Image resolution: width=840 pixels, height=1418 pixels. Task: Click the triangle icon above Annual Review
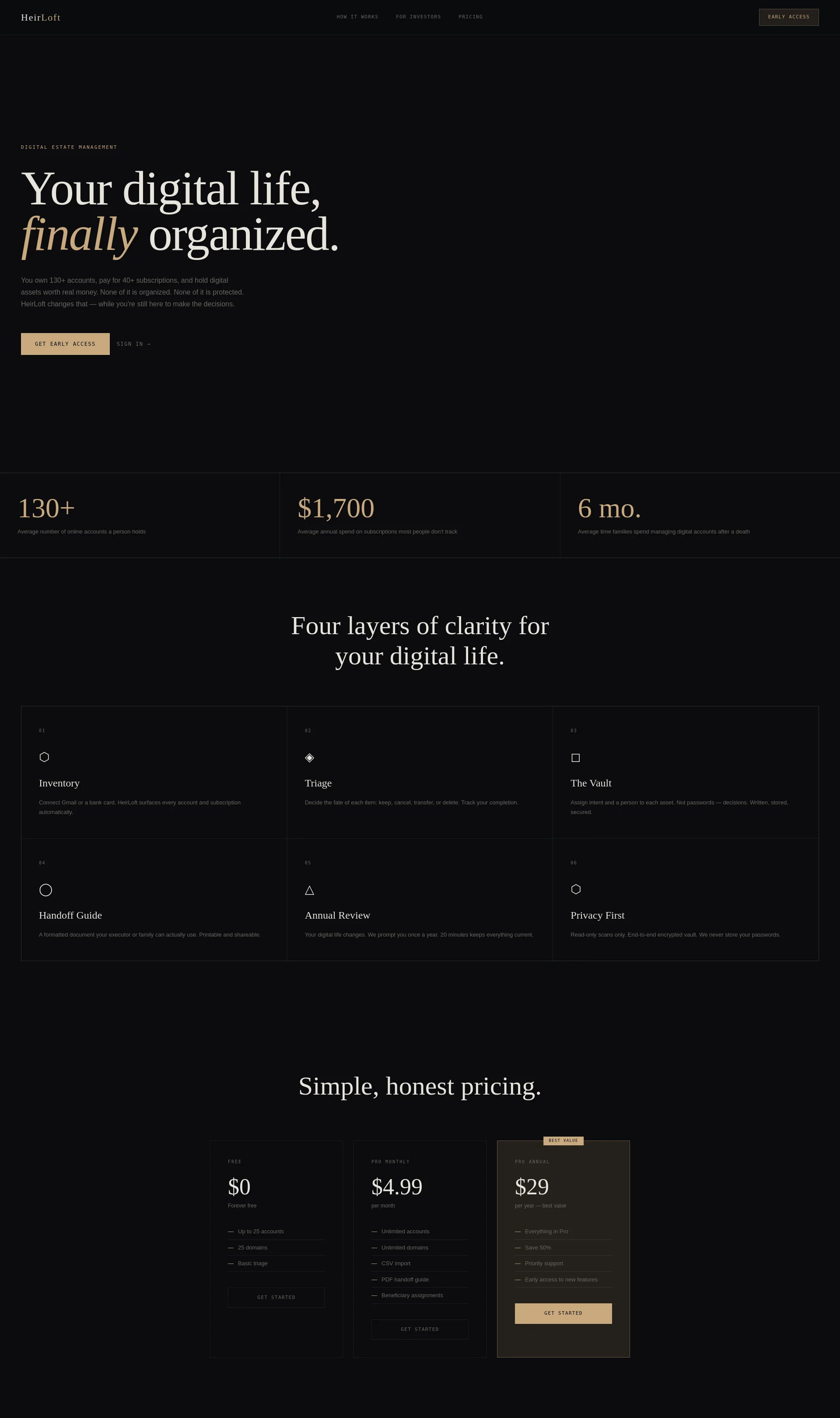tap(310, 890)
